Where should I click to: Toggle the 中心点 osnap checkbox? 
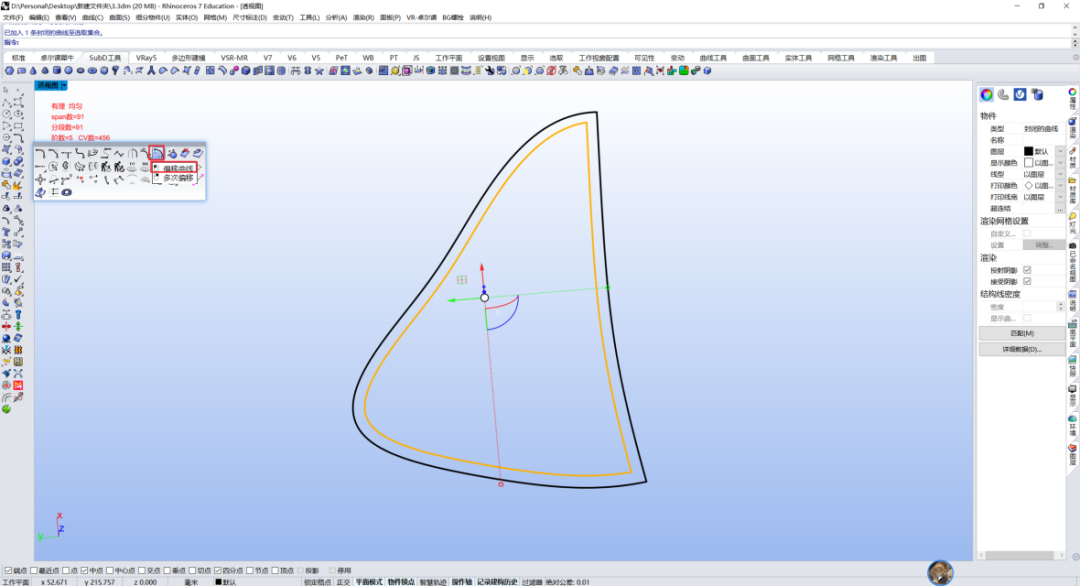(110, 571)
